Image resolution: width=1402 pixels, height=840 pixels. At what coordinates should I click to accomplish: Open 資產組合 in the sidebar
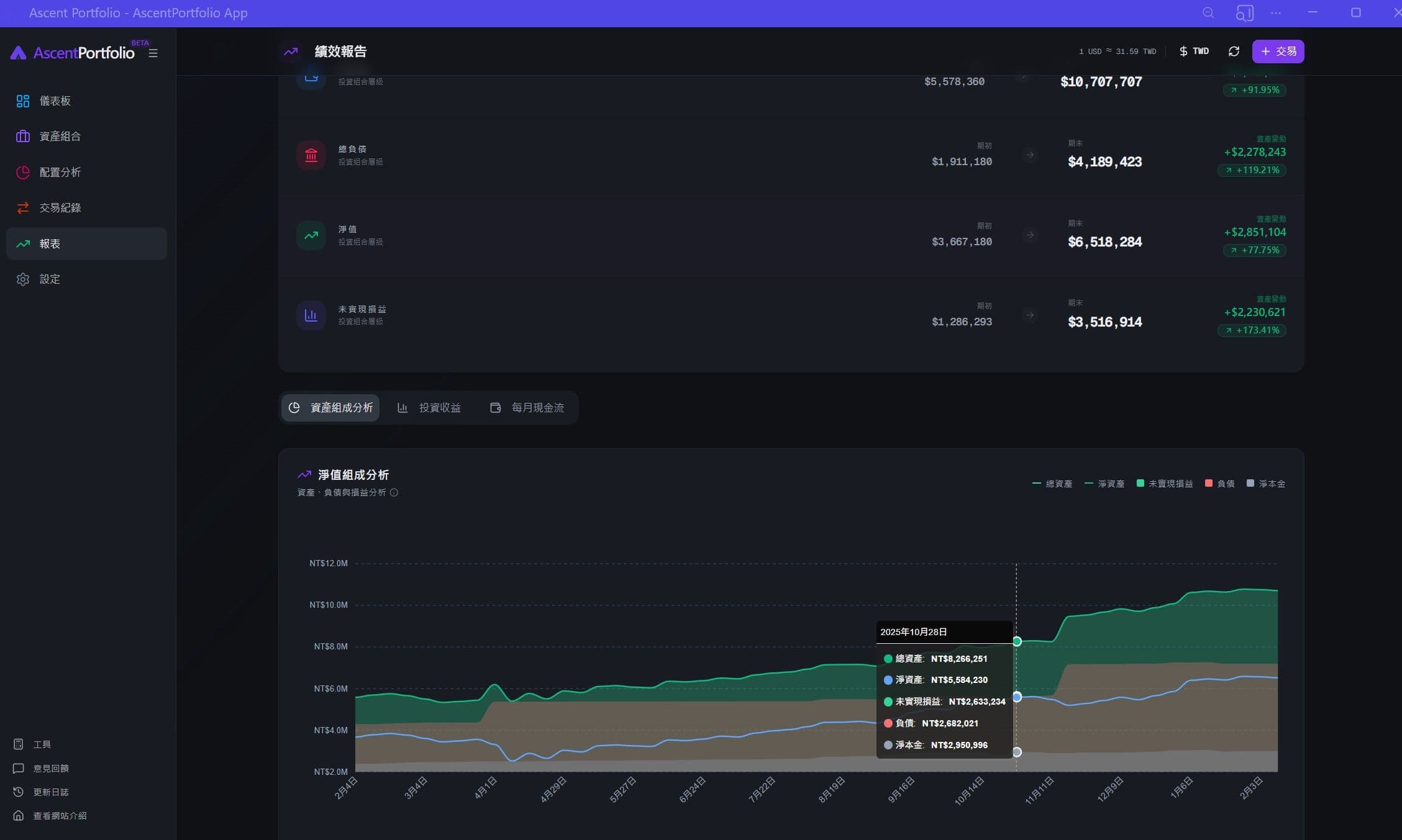[86, 137]
